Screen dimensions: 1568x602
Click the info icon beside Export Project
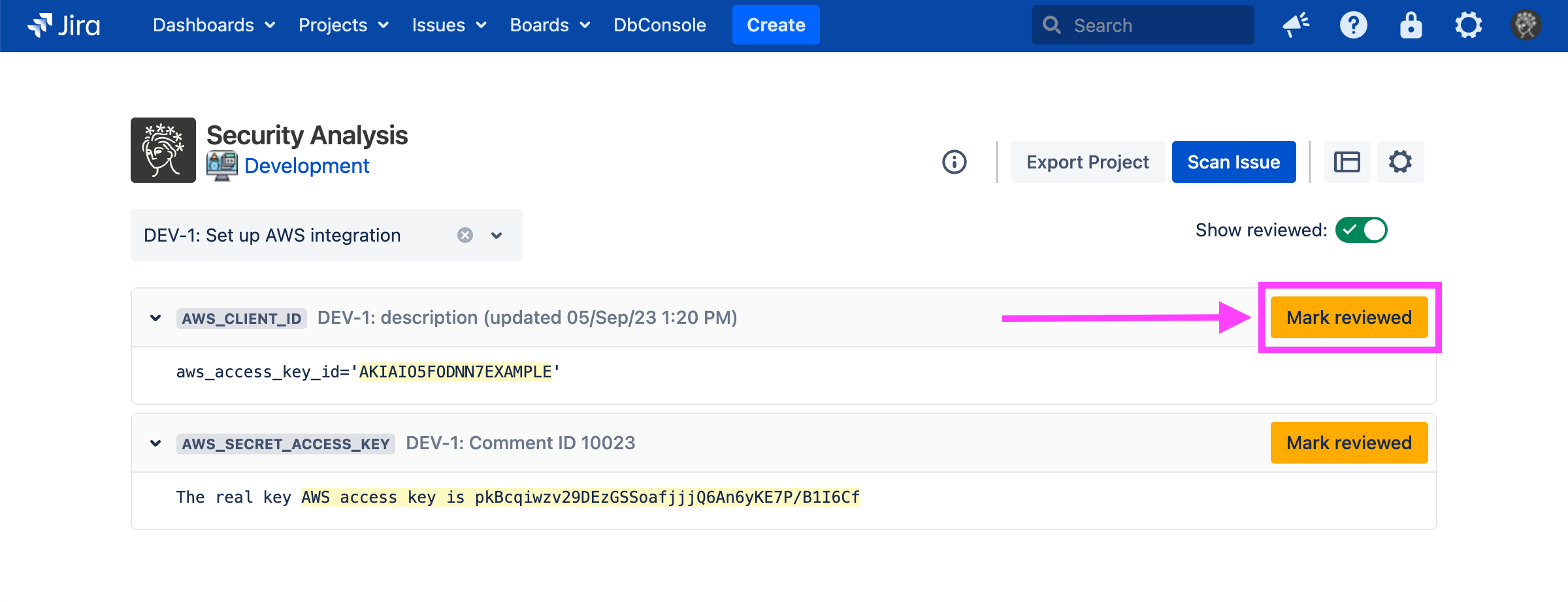pyautogui.click(x=954, y=162)
